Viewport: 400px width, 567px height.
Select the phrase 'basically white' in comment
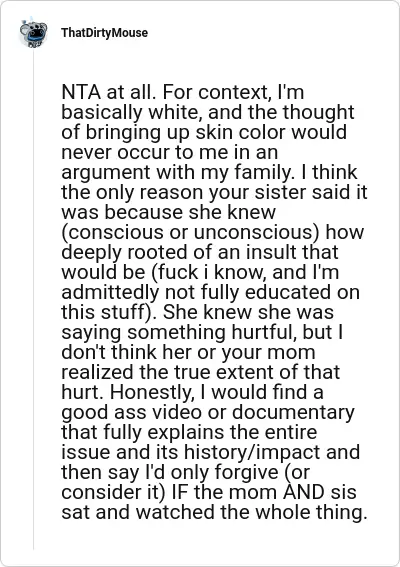click(x=129, y=112)
